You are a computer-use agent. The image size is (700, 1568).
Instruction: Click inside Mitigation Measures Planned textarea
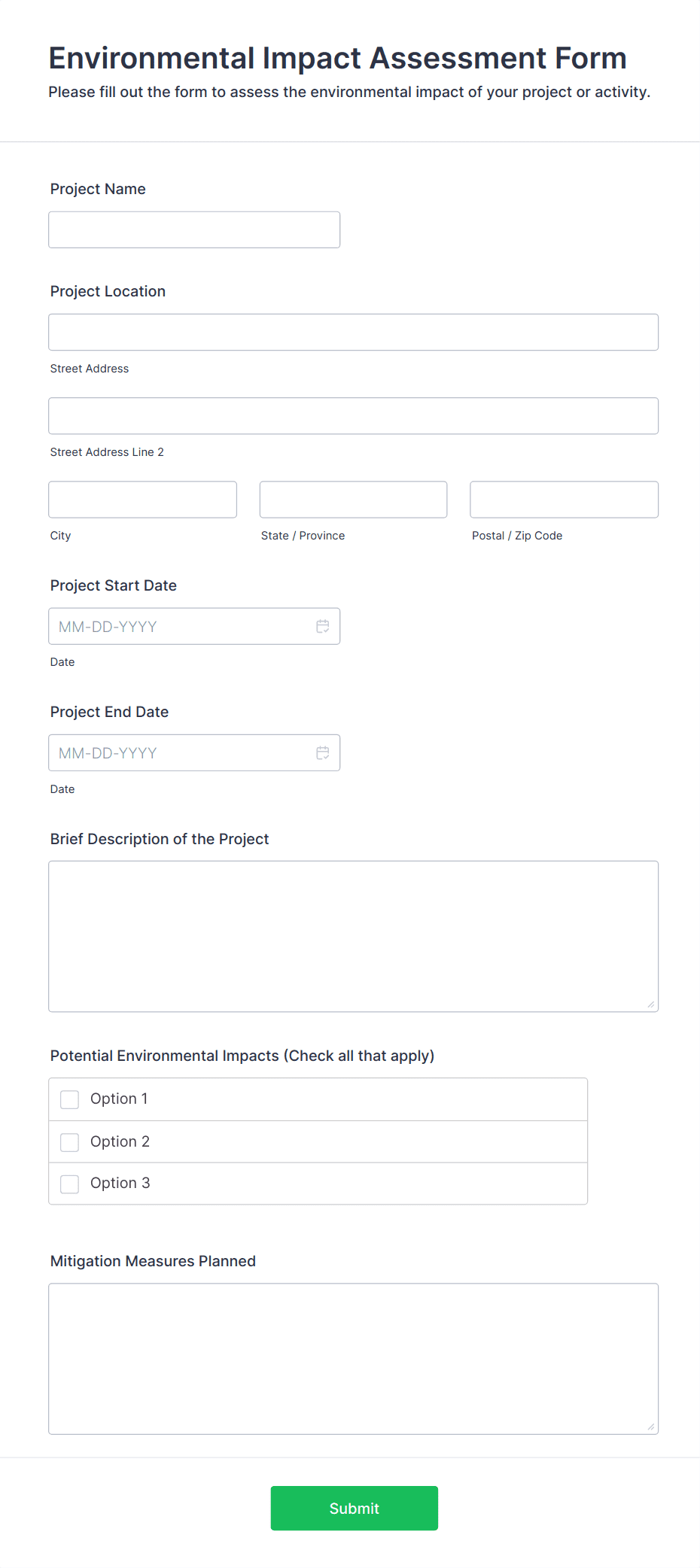pos(353,1358)
